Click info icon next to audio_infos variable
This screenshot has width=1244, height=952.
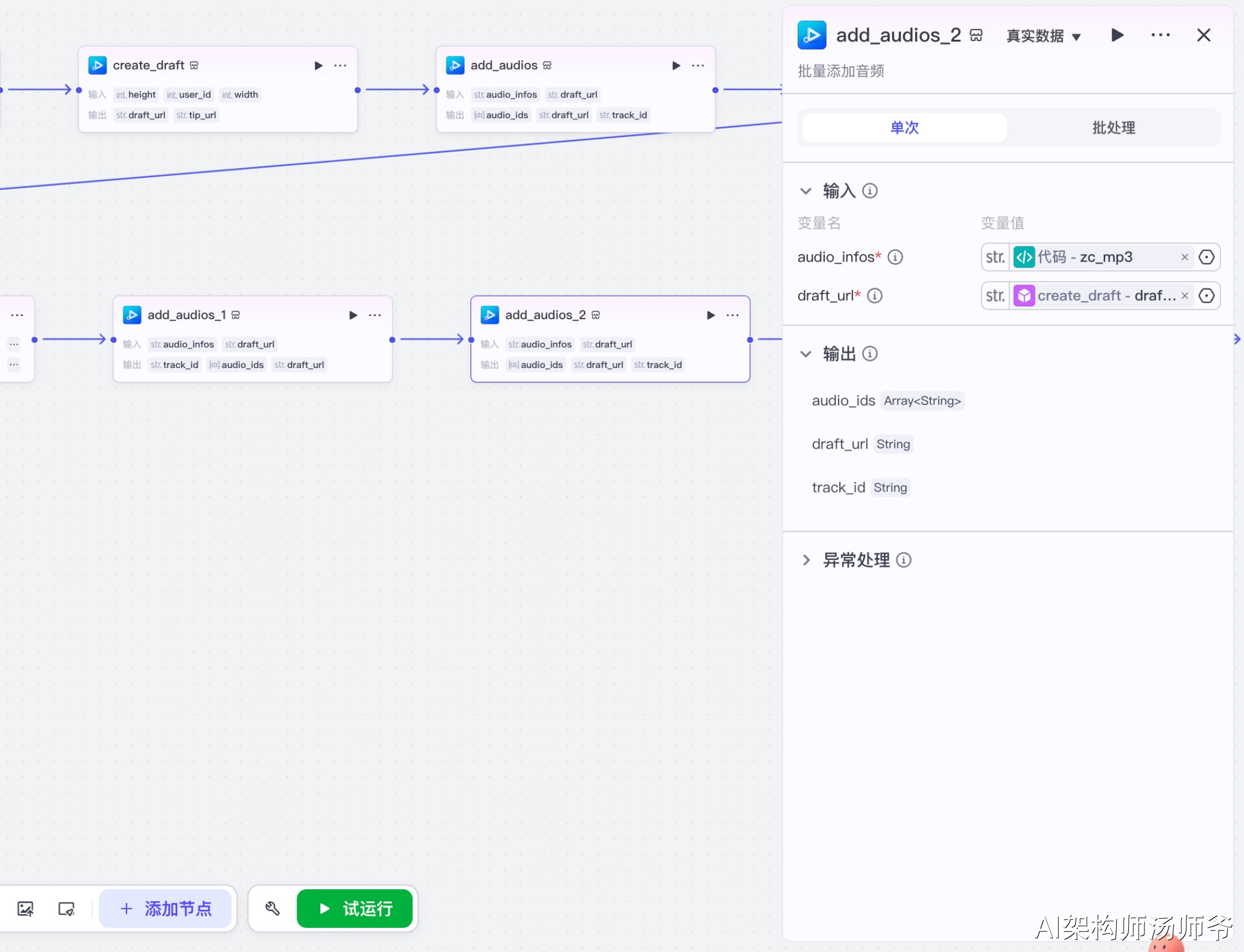pos(895,257)
